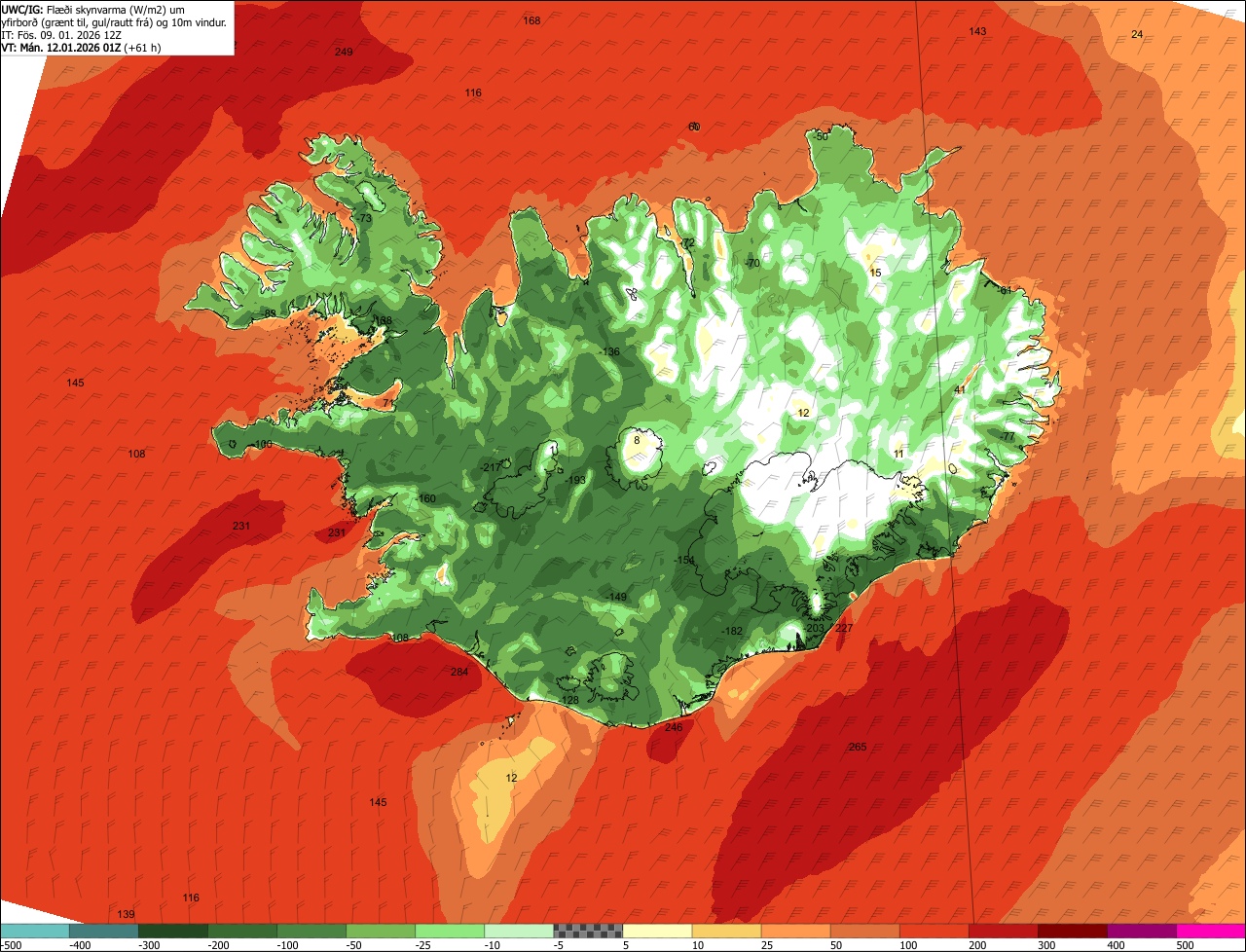1246x952 pixels.
Task: Click the 246 value off the south coast
Action: (x=674, y=727)
